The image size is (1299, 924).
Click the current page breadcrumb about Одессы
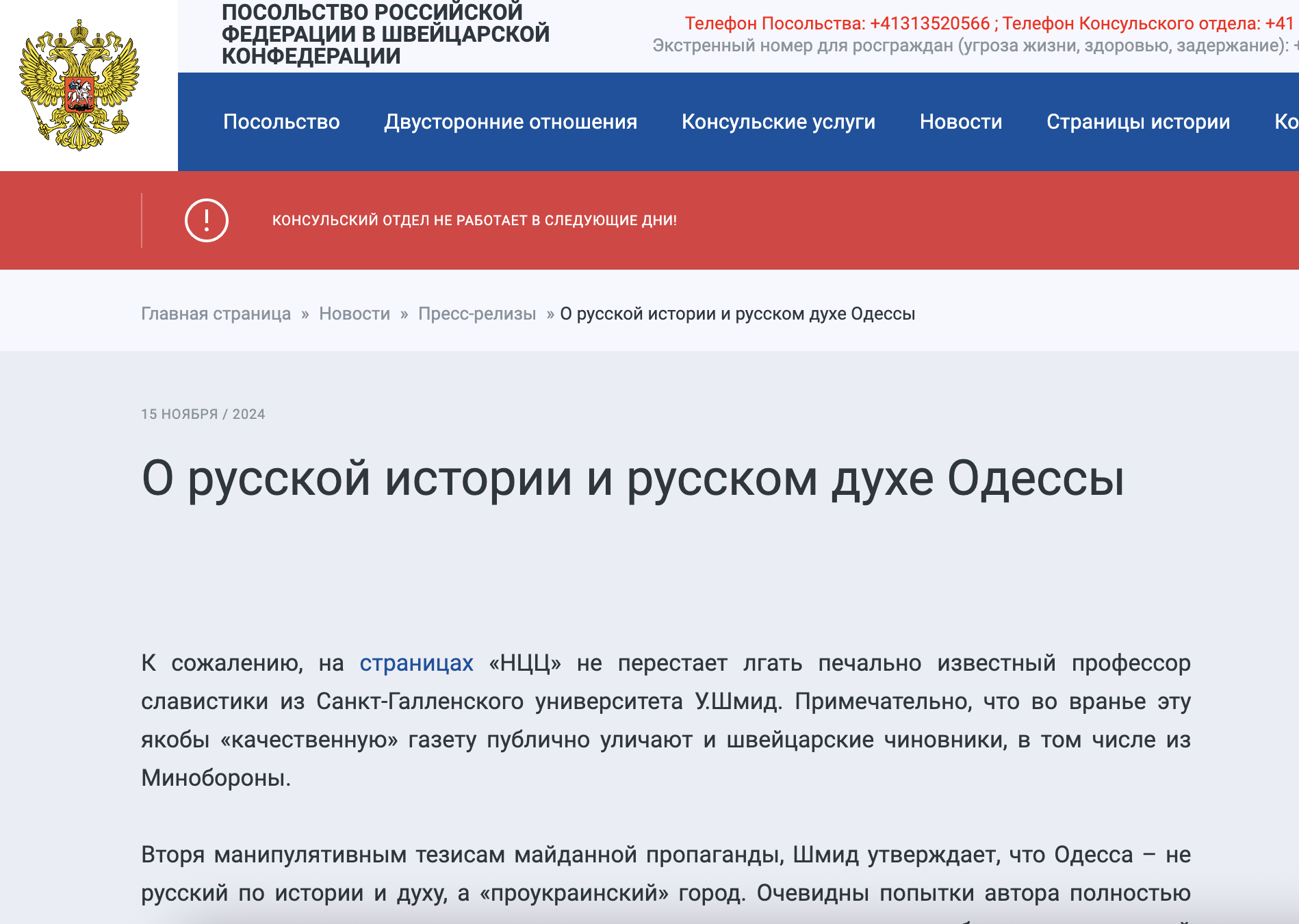point(737,313)
